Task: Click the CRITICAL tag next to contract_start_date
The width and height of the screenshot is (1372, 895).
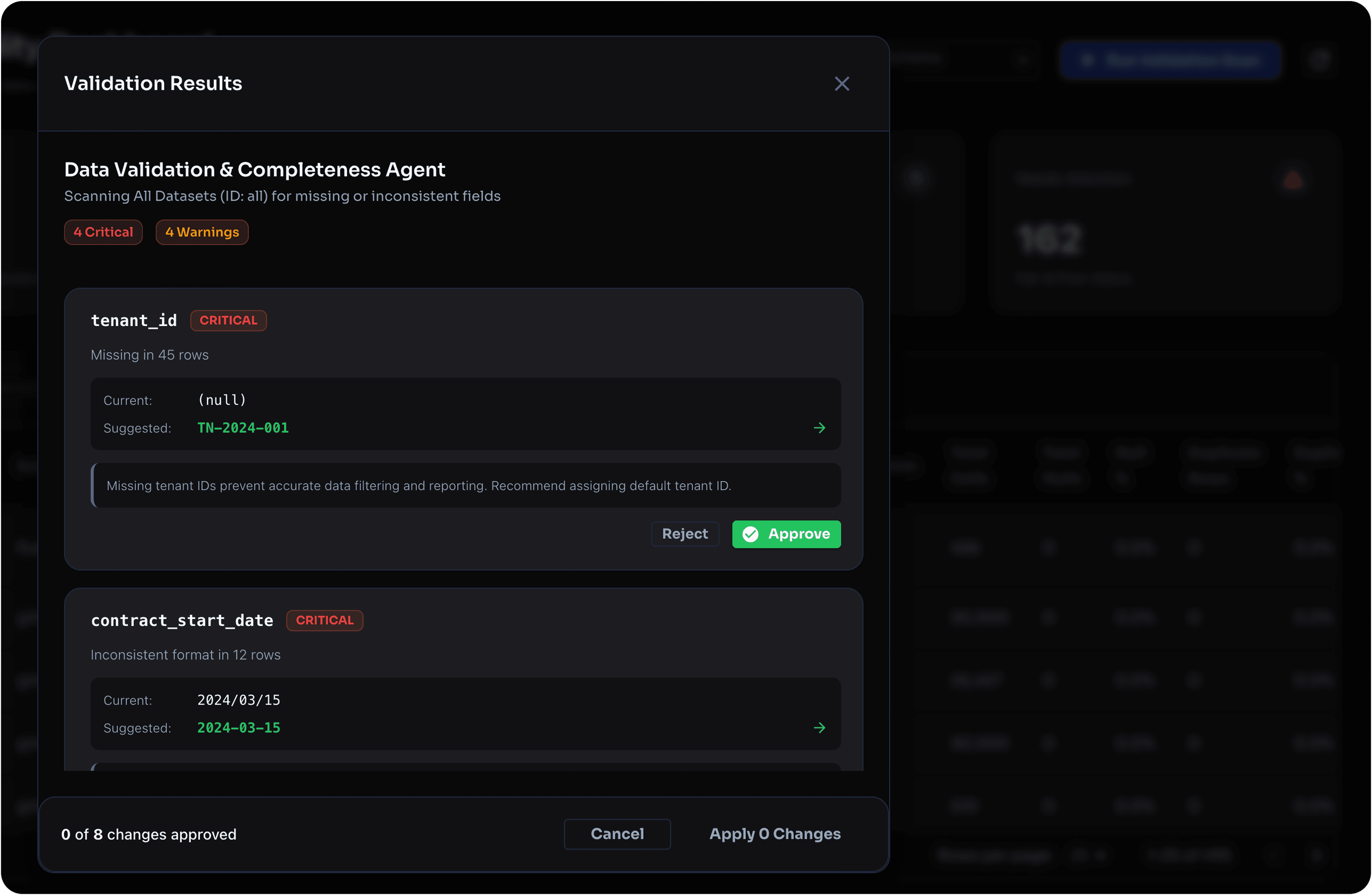Action: pos(325,621)
